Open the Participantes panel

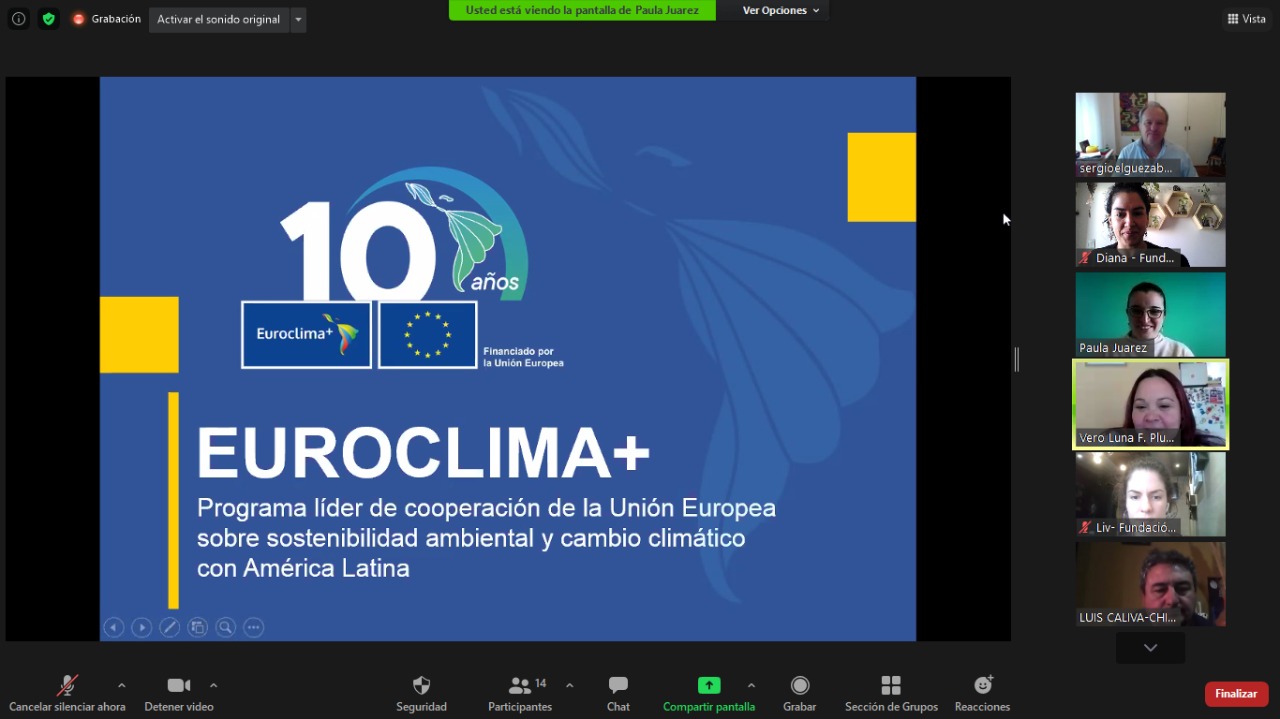pos(520,694)
